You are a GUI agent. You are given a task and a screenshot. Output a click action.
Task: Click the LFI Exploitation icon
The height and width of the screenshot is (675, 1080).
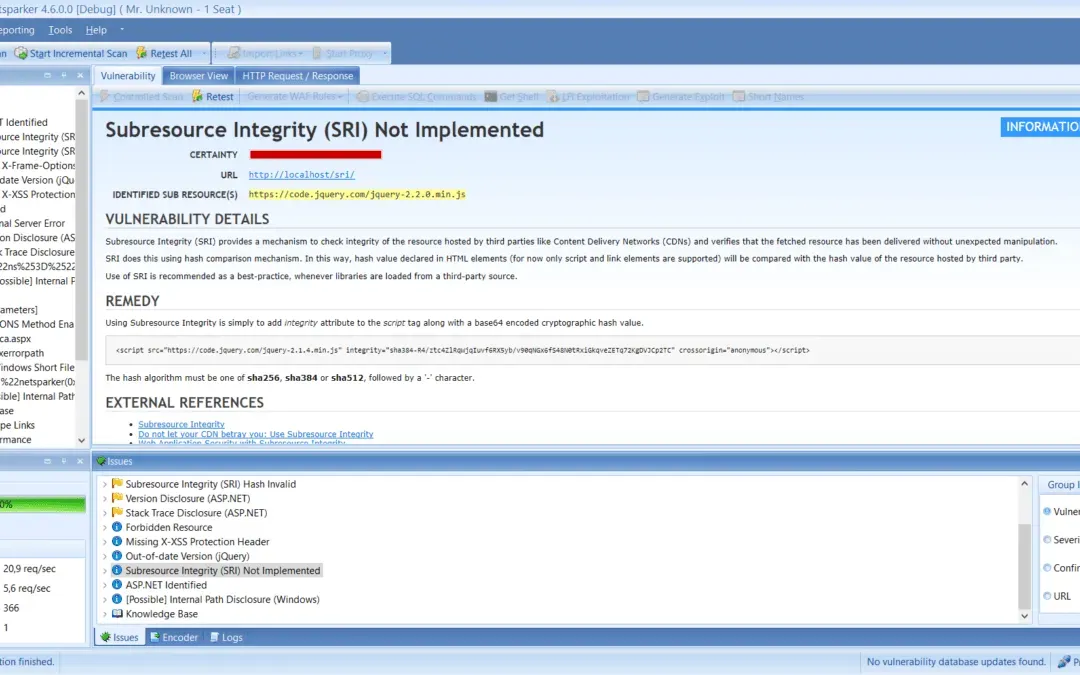pos(553,96)
